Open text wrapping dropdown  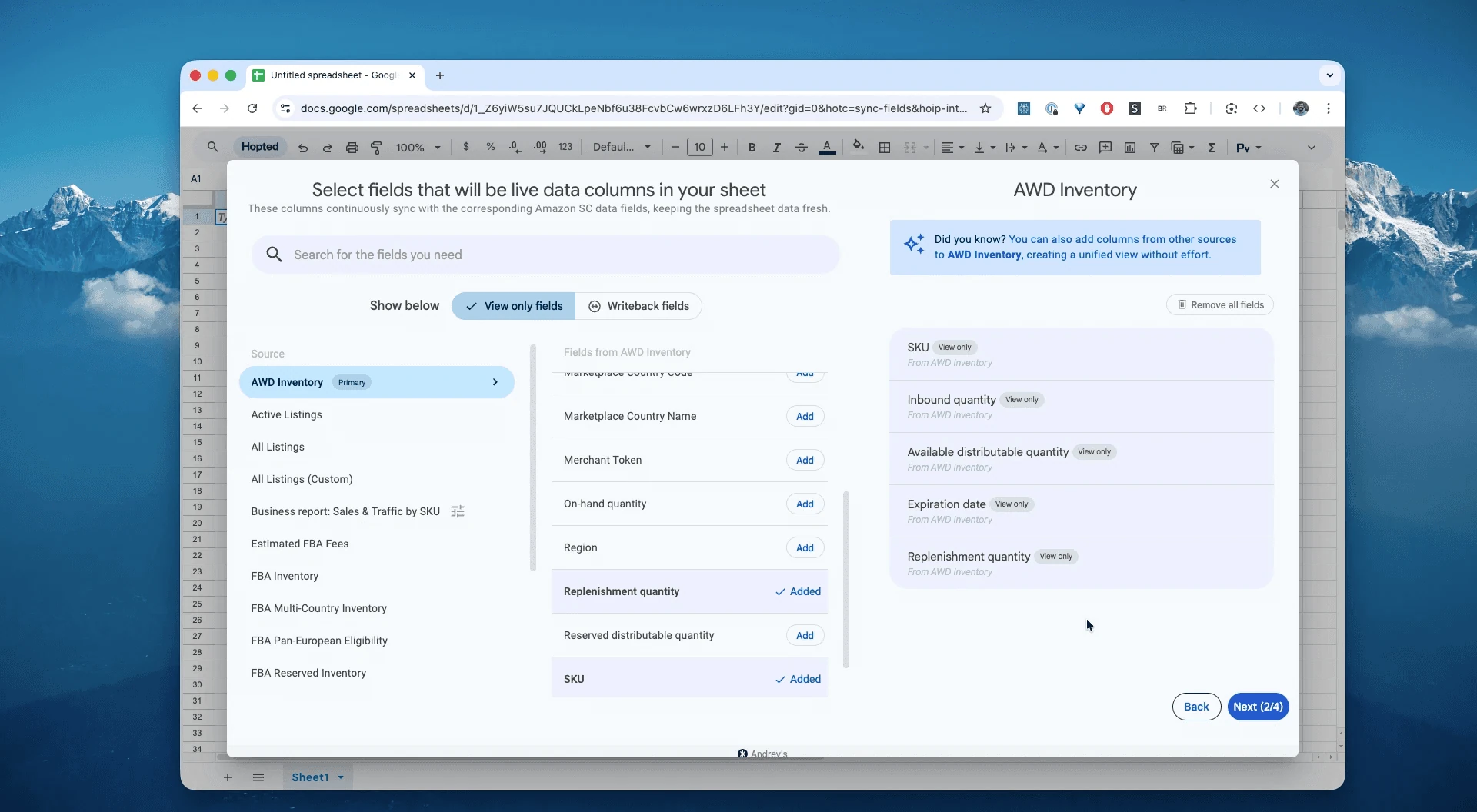pos(1015,148)
